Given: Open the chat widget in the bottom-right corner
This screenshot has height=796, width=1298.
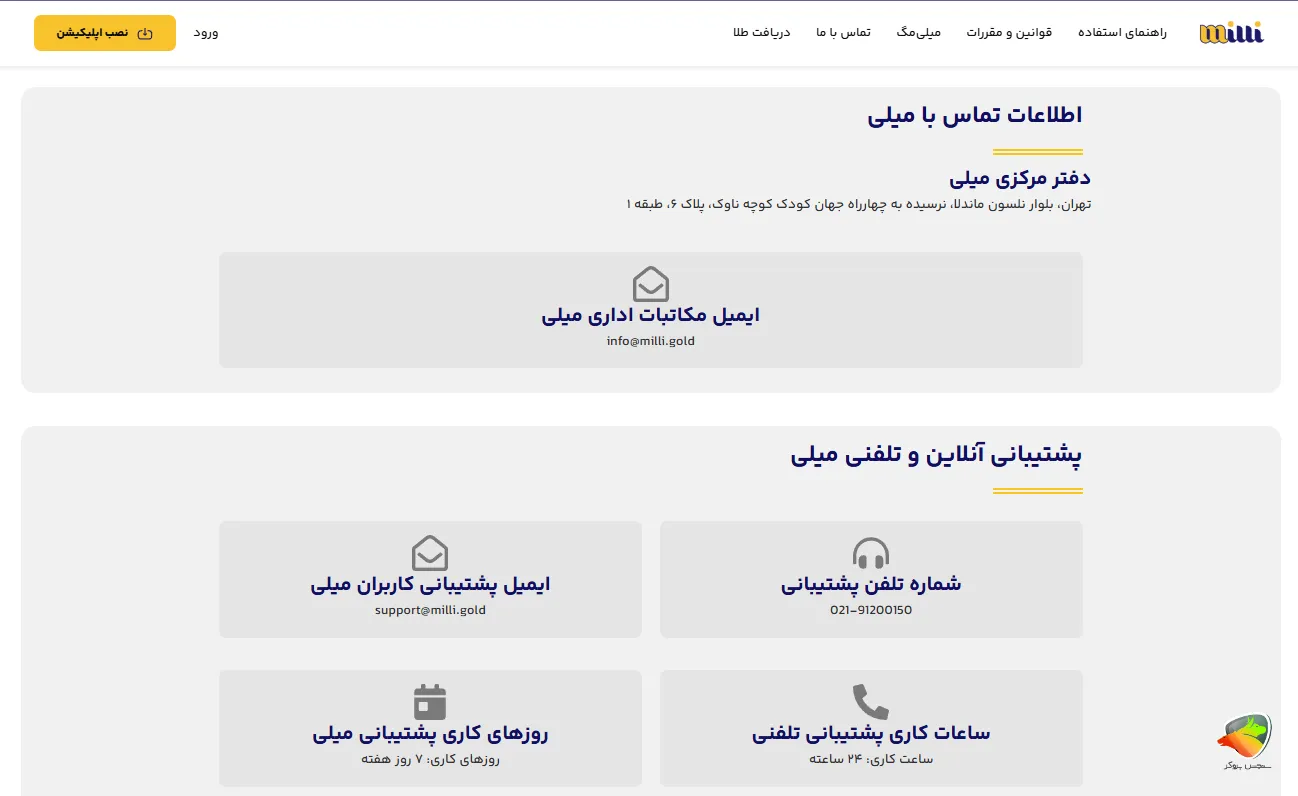Looking at the screenshot, I should (1244, 737).
